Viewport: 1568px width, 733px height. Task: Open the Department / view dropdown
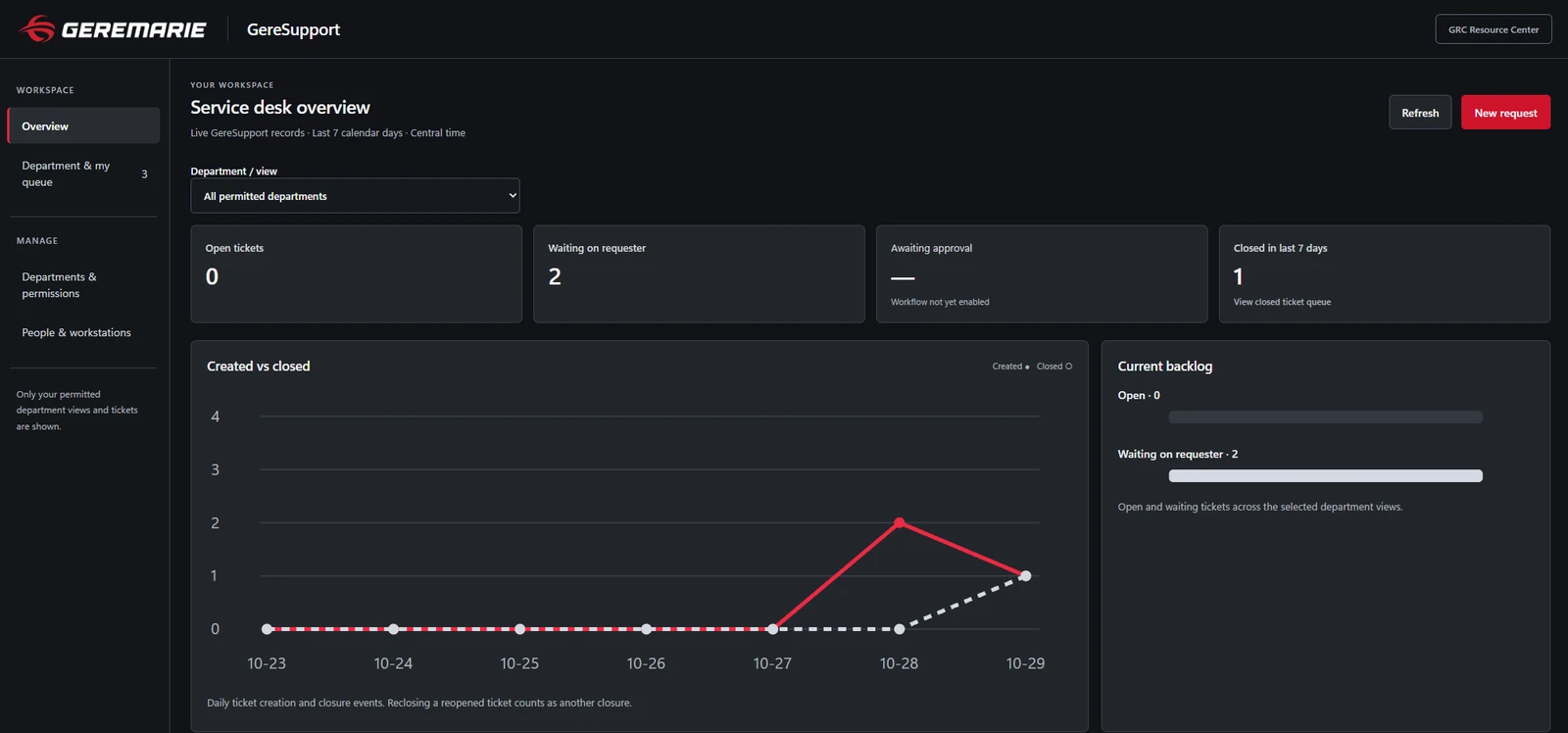tap(355, 196)
